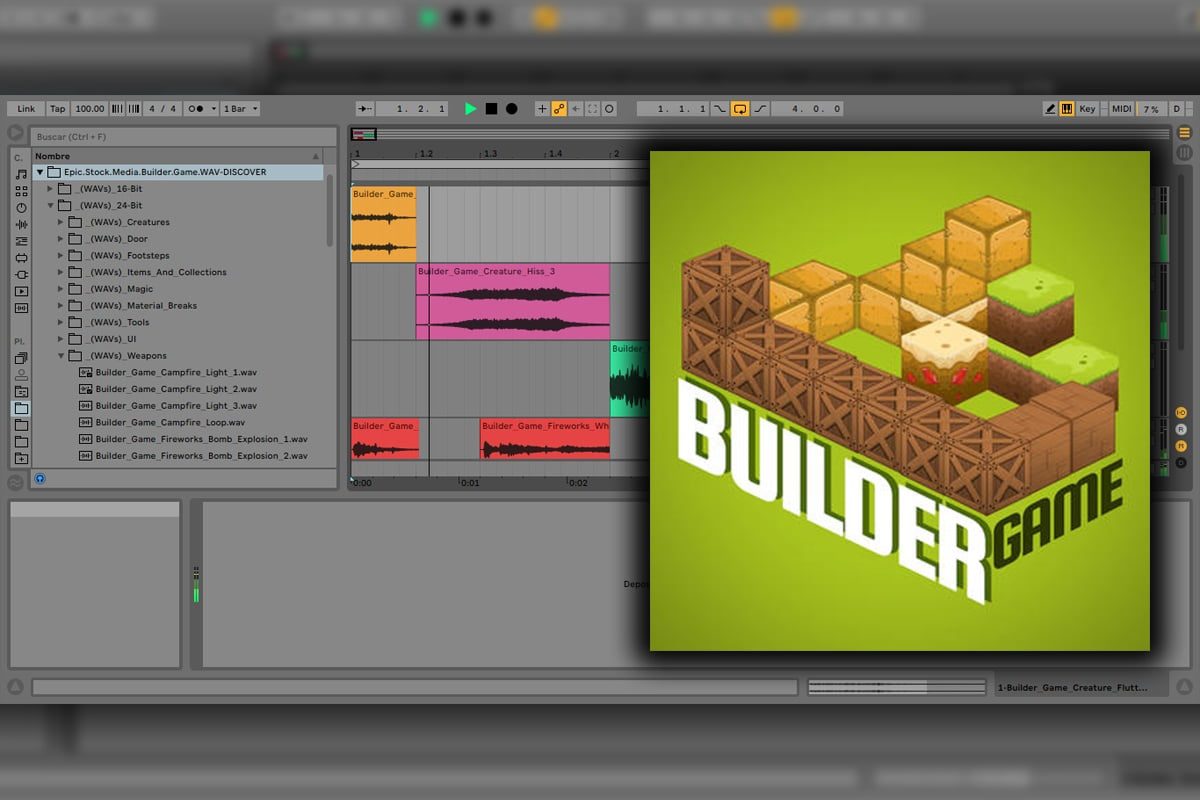Image resolution: width=1200 pixels, height=800 pixels.
Task: Toggle the Loop switch
Action: (740, 109)
